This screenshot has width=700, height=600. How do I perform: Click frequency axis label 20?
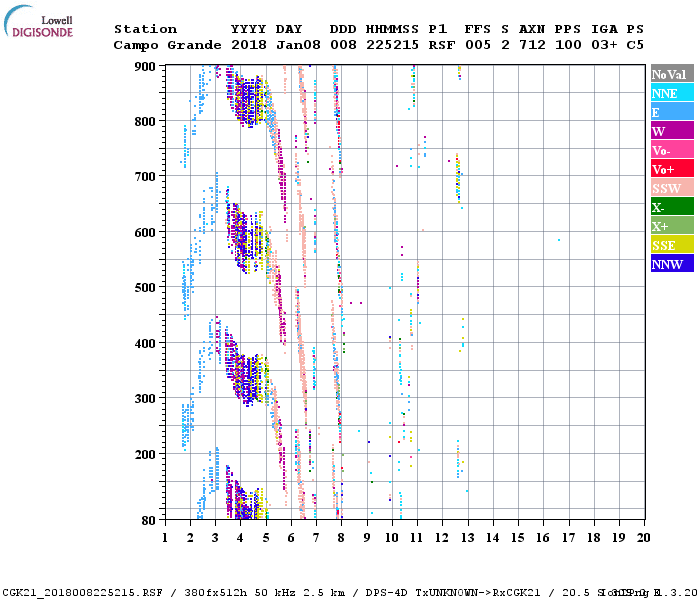click(644, 538)
